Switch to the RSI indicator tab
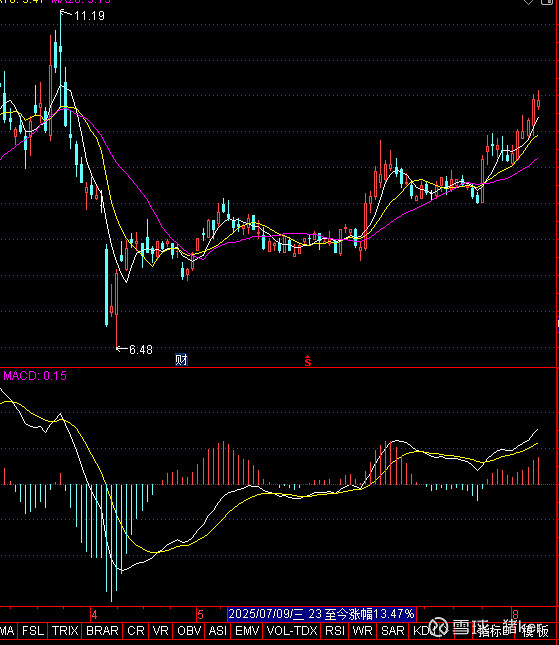559x645 pixels. click(334, 631)
